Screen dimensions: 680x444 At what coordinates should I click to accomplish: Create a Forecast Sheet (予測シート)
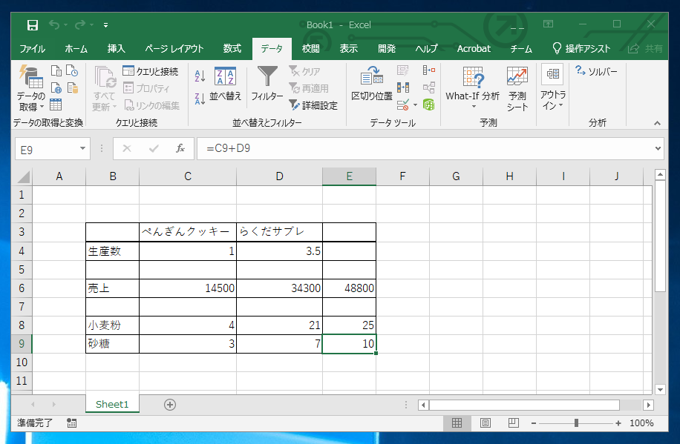[517, 89]
